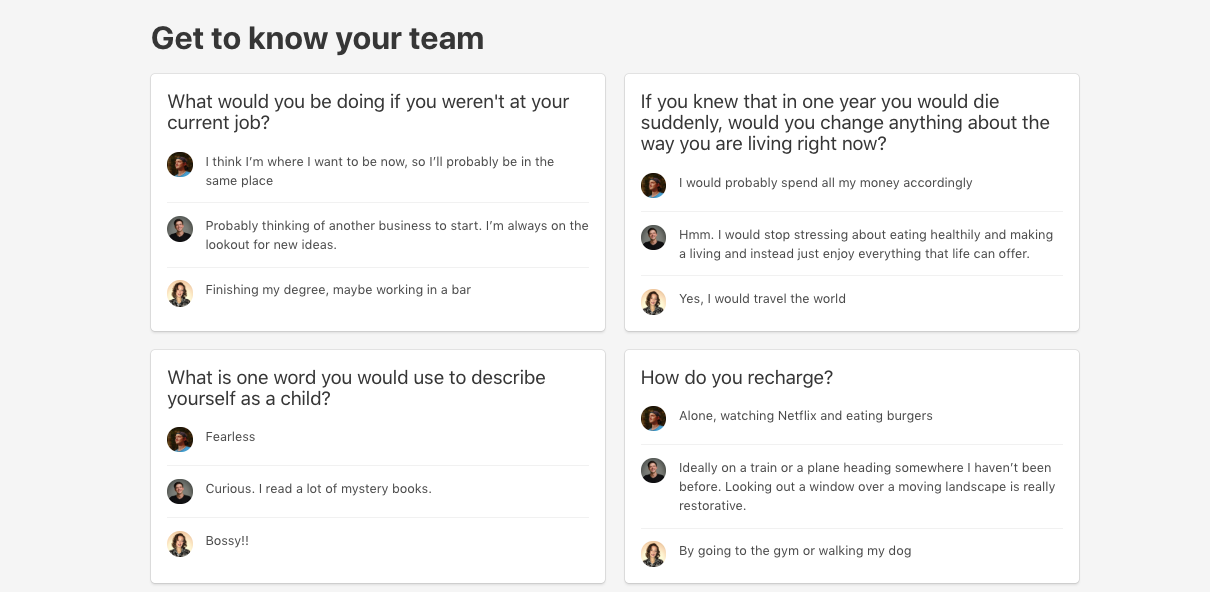Click avatar next to "Yes, I would travel the world"
The height and width of the screenshot is (592, 1210).
653,302
